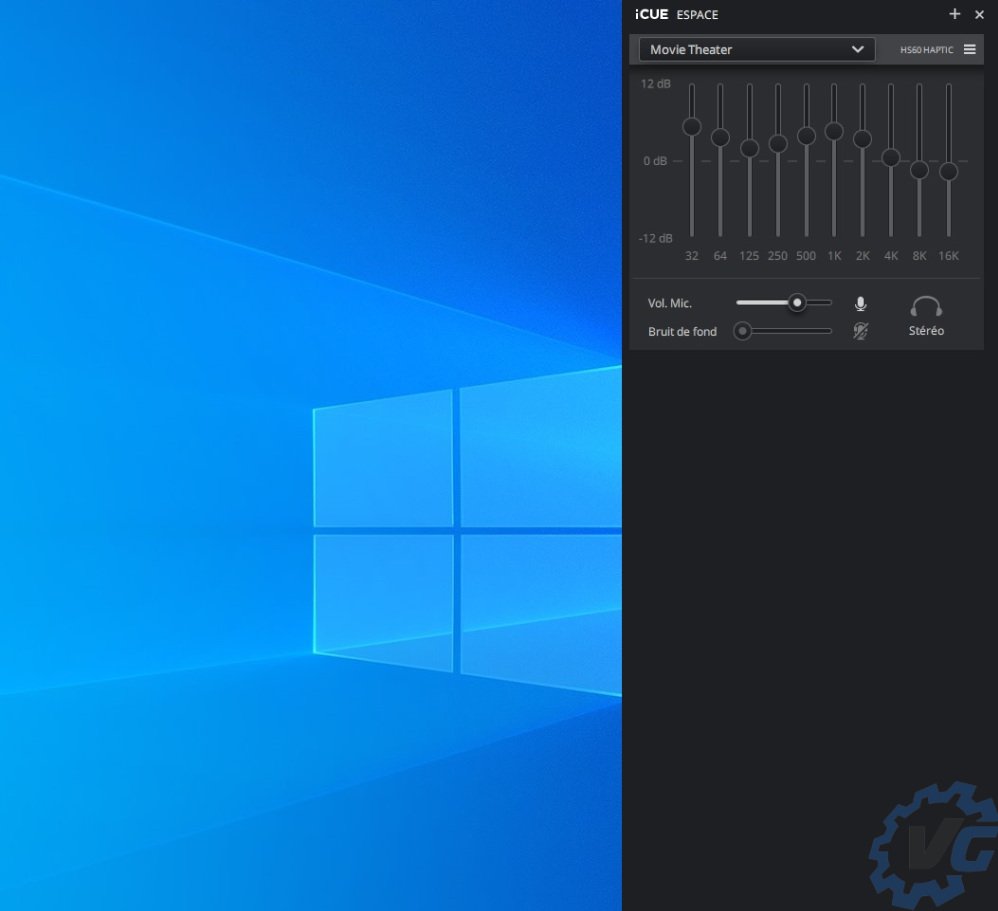998x911 pixels.
Task: Click the 64 Hz equalizer slider knob
Action: (720, 137)
